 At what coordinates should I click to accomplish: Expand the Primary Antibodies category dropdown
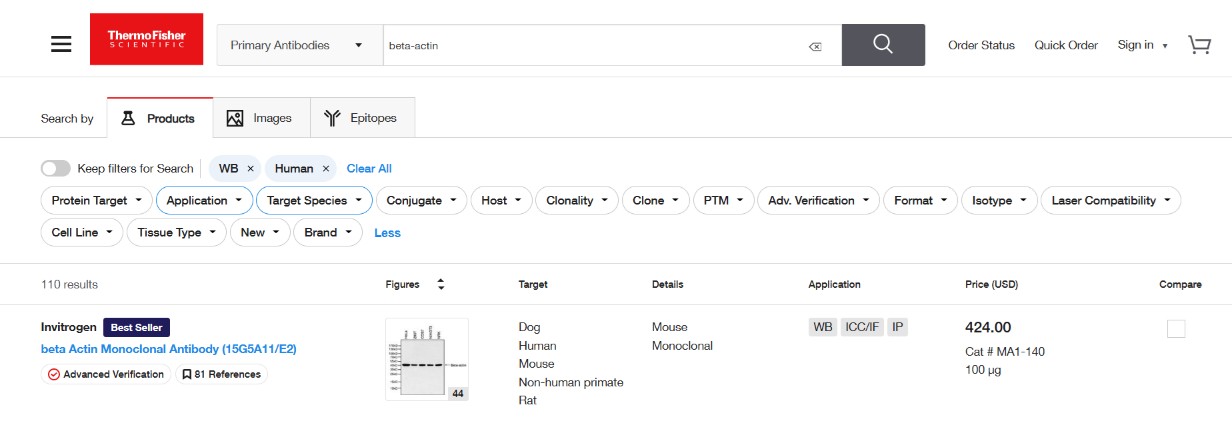point(297,46)
